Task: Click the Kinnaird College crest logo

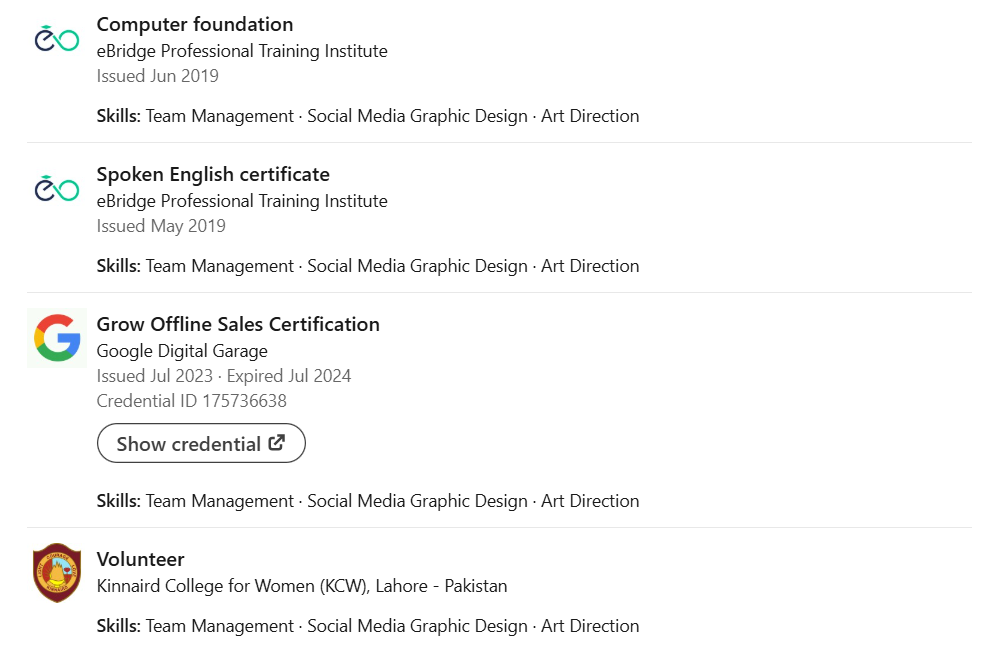Action: pos(57,573)
